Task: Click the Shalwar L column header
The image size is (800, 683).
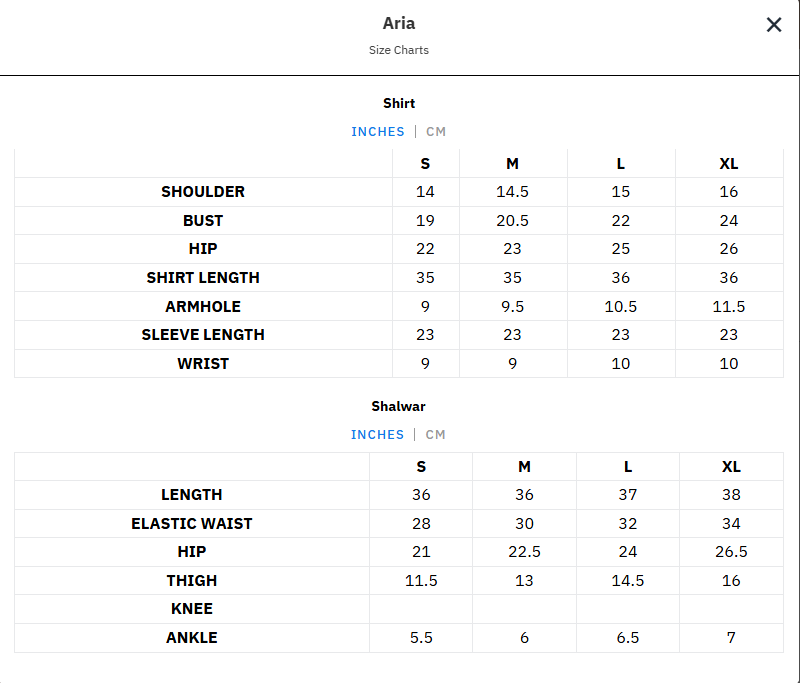Action: click(628, 467)
